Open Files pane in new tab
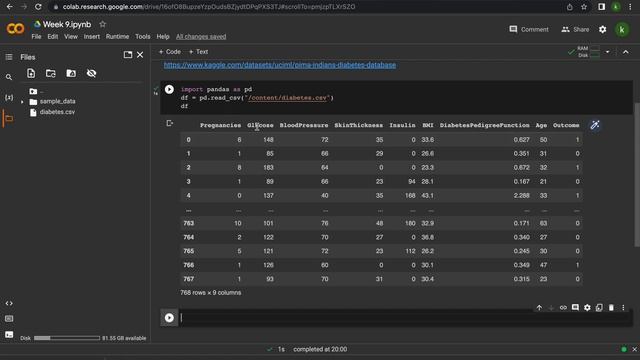The width and height of the screenshot is (640, 360). point(128,55)
